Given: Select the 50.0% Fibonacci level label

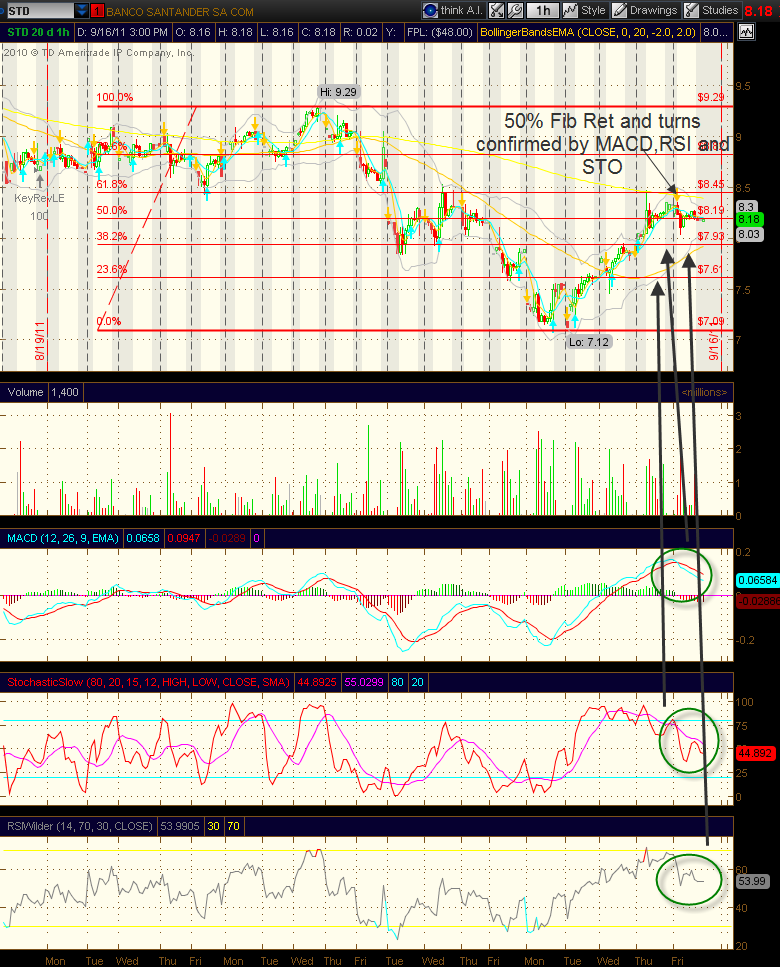Looking at the screenshot, I should (112, 210).
